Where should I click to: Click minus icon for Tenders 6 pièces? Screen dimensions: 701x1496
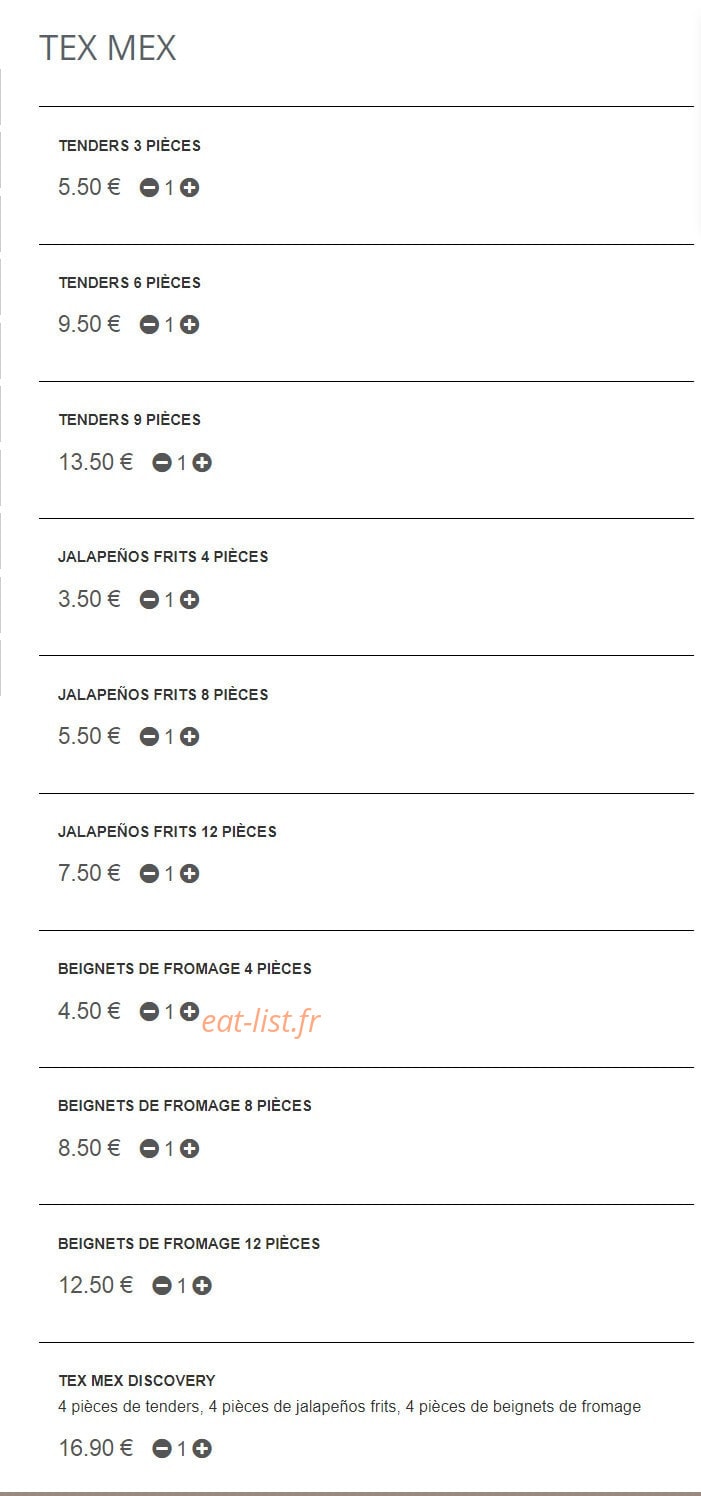point(149,325)
